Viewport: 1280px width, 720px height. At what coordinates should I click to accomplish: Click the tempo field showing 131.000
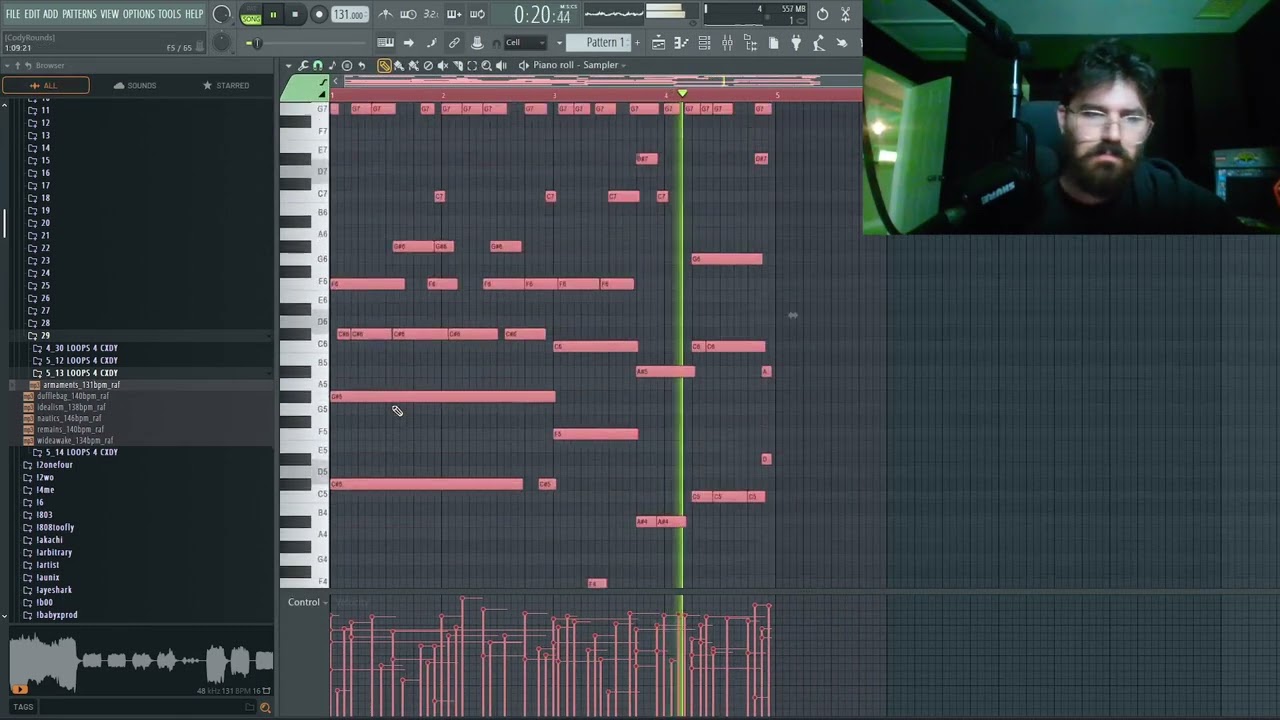coord(349,15)
